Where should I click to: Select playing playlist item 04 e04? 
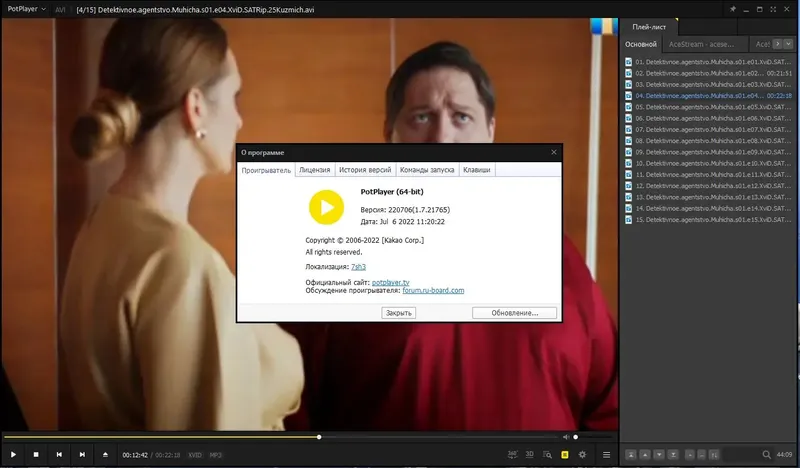[709, 95]
